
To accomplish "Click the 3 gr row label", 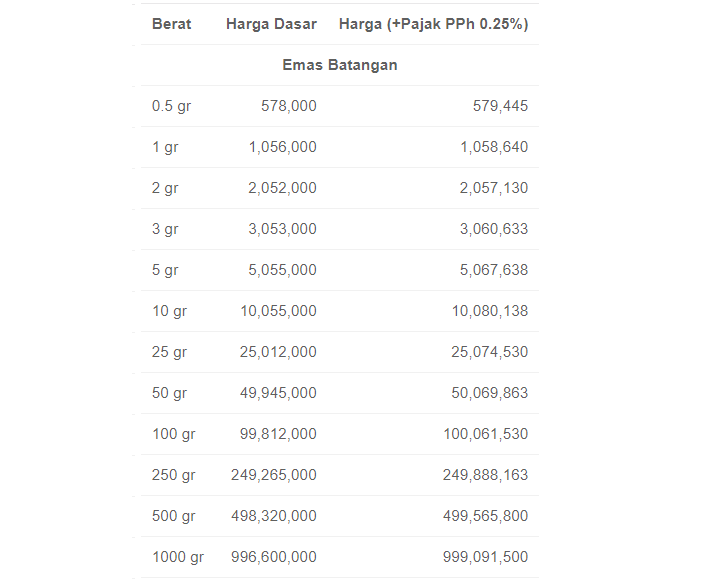I will (x=165, y=229).
